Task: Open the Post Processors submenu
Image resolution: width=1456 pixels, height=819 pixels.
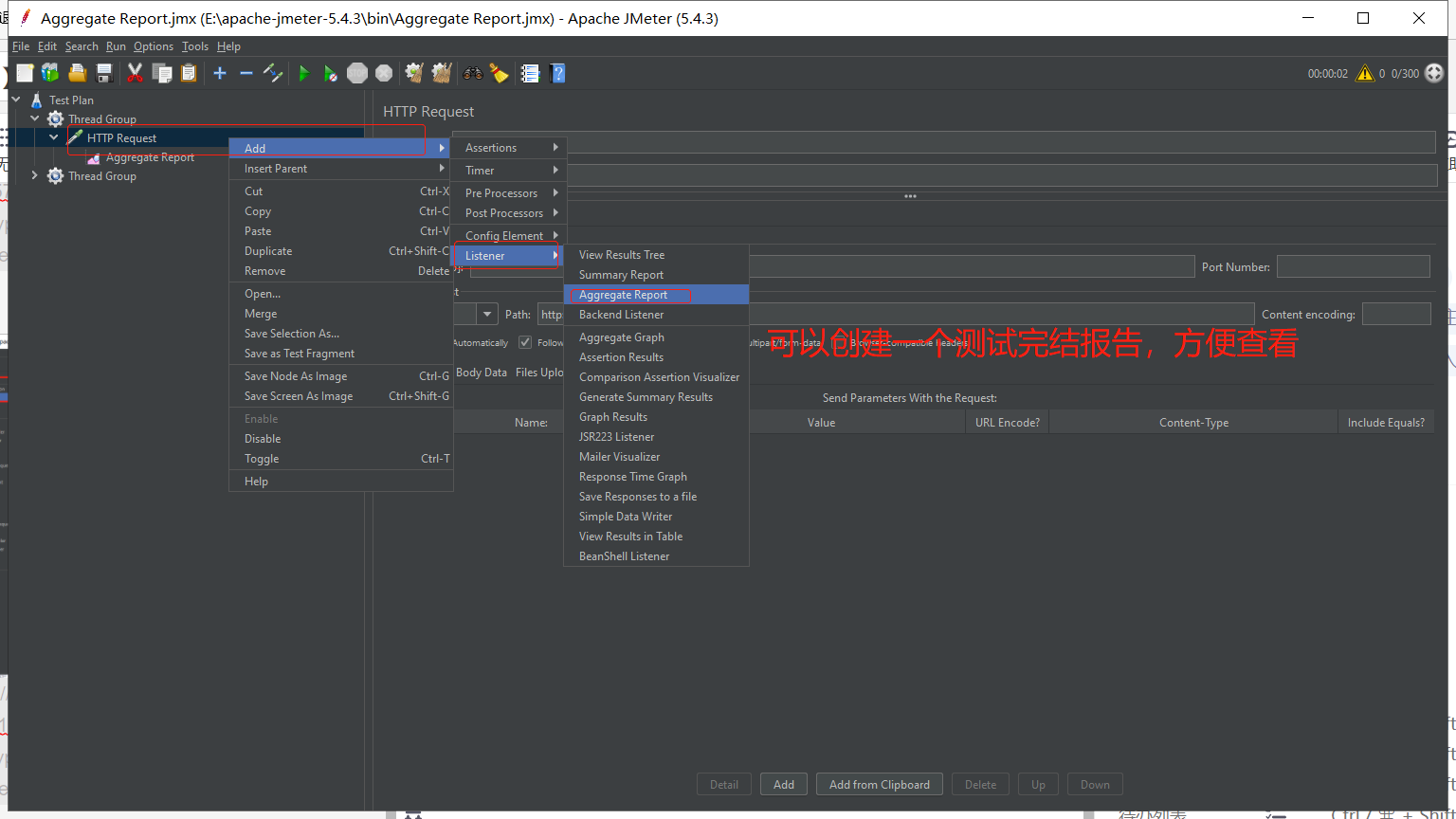Action: click(510, 213)
